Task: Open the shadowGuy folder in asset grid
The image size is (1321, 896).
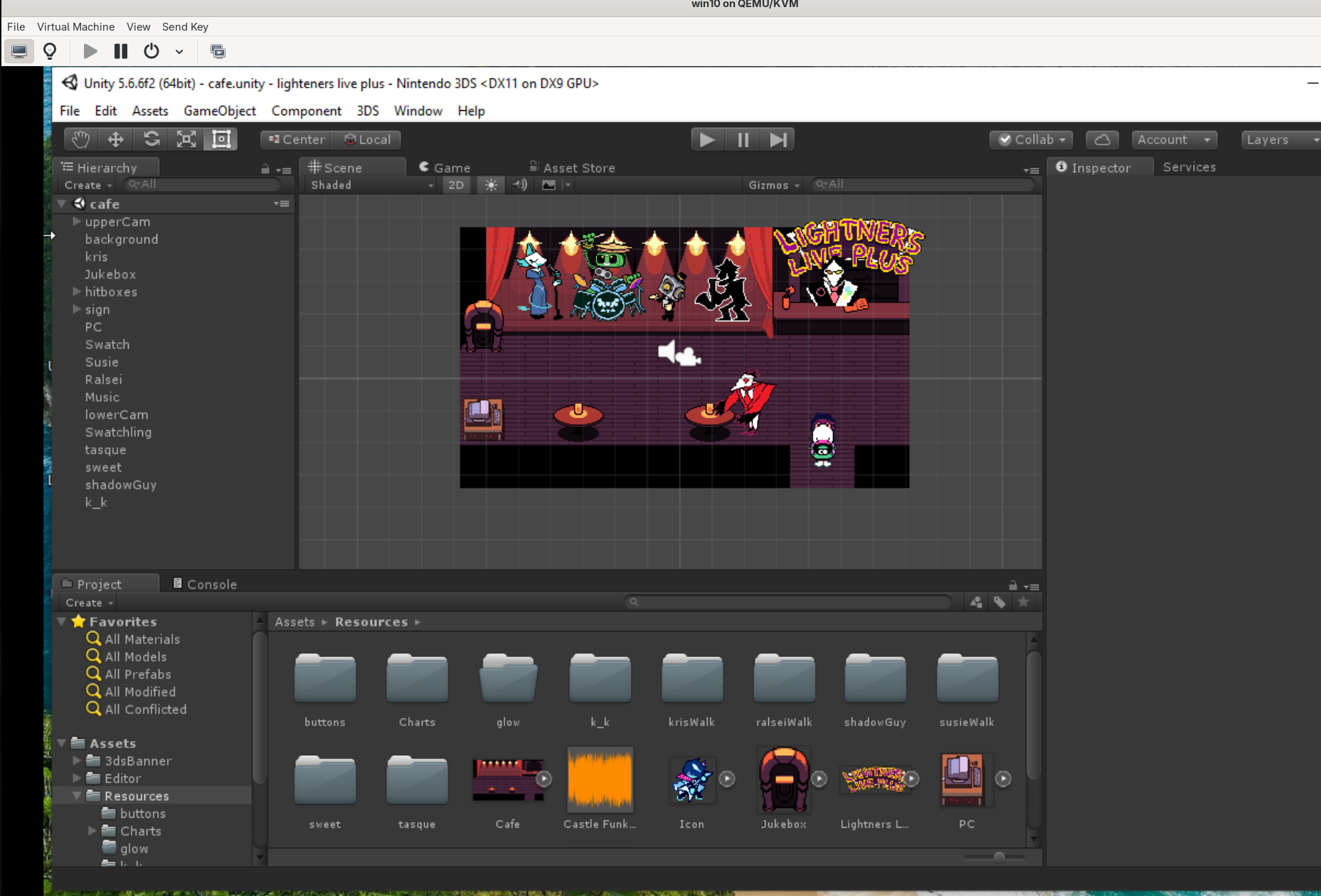Action: point(875,678)
